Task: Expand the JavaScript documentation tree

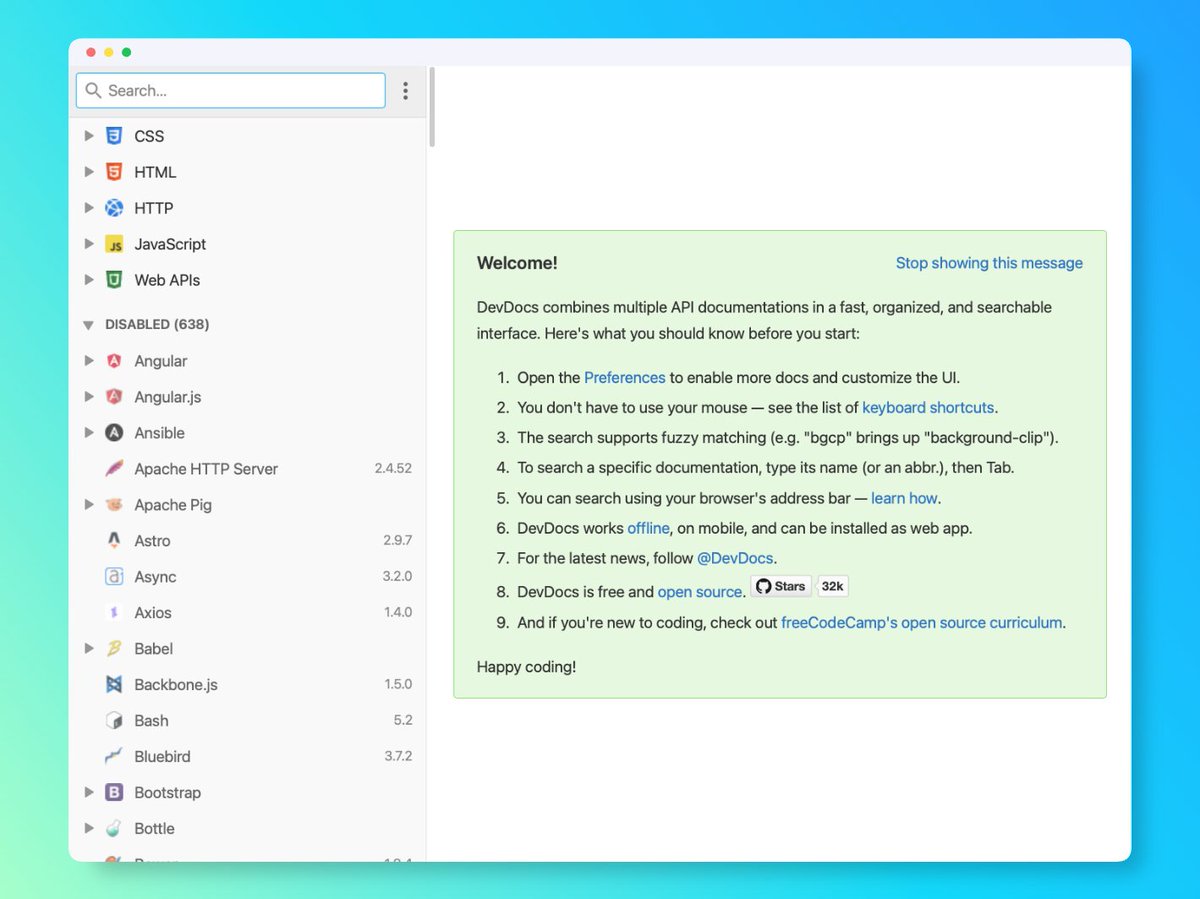Action: (89, 244)
